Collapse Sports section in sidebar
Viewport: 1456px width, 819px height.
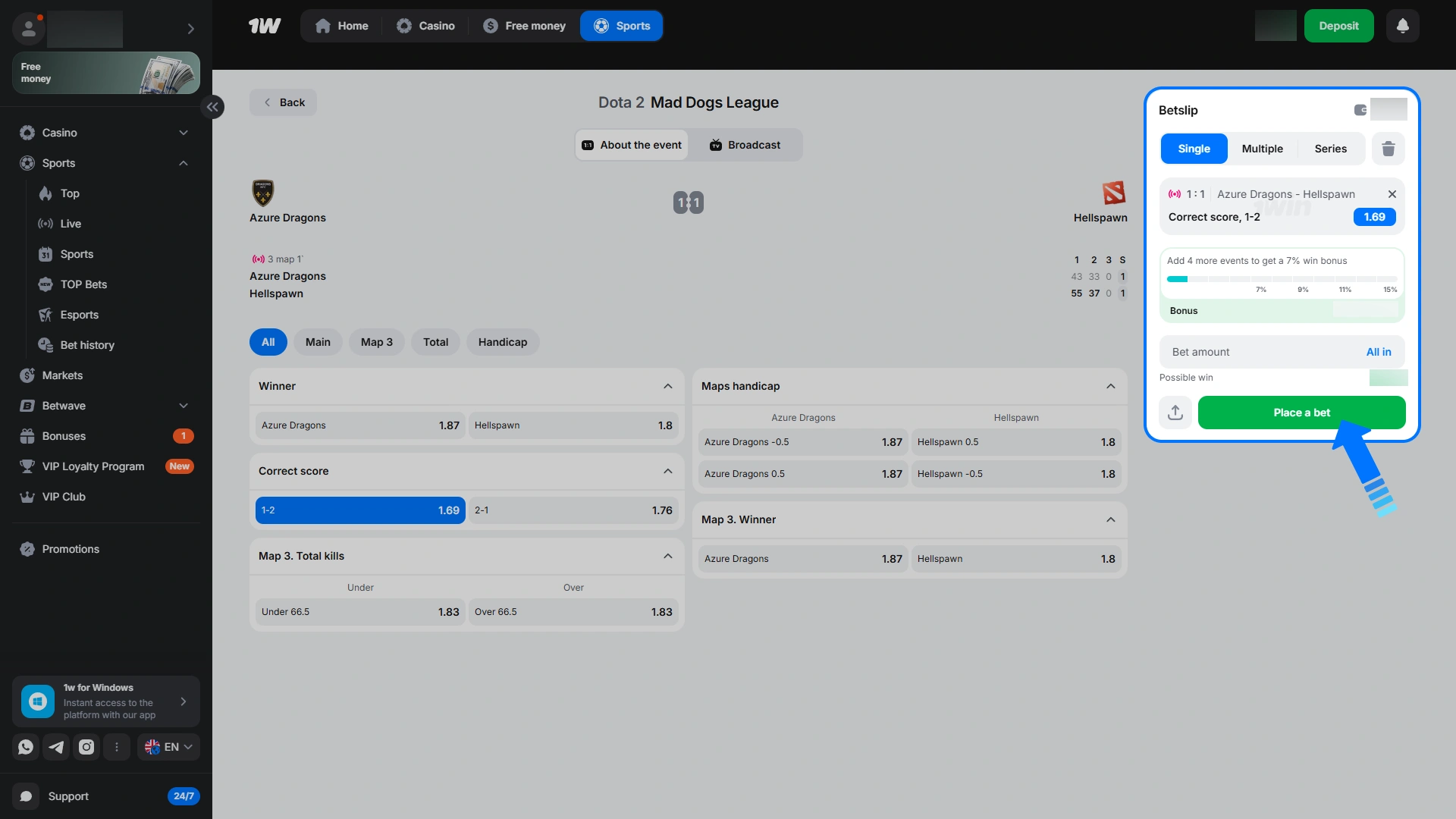[184, 163]
